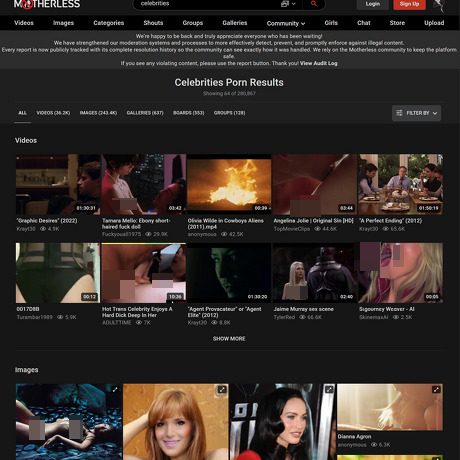Viewport: 460px width, 460px height.
Task: Click the red Sign Up button
Action: pyautogui.click(x=409, y=4)
